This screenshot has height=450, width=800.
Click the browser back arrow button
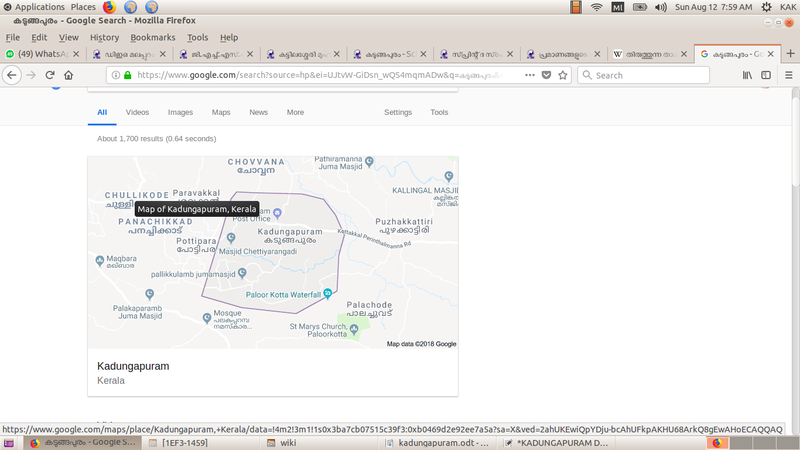(12, 75)
